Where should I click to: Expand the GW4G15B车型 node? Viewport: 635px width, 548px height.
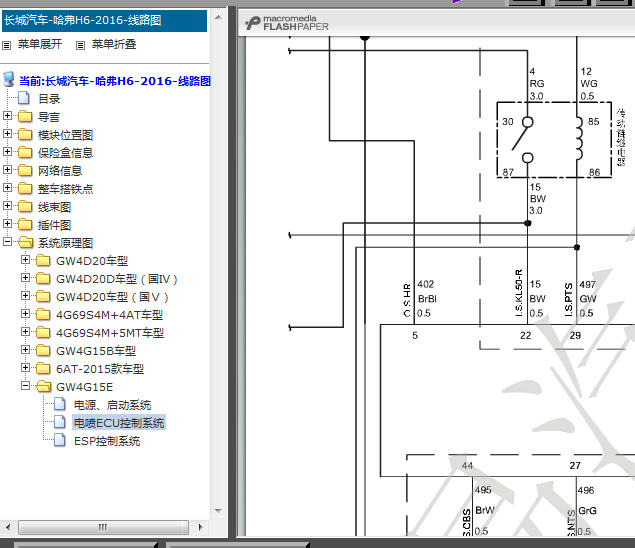25,350
